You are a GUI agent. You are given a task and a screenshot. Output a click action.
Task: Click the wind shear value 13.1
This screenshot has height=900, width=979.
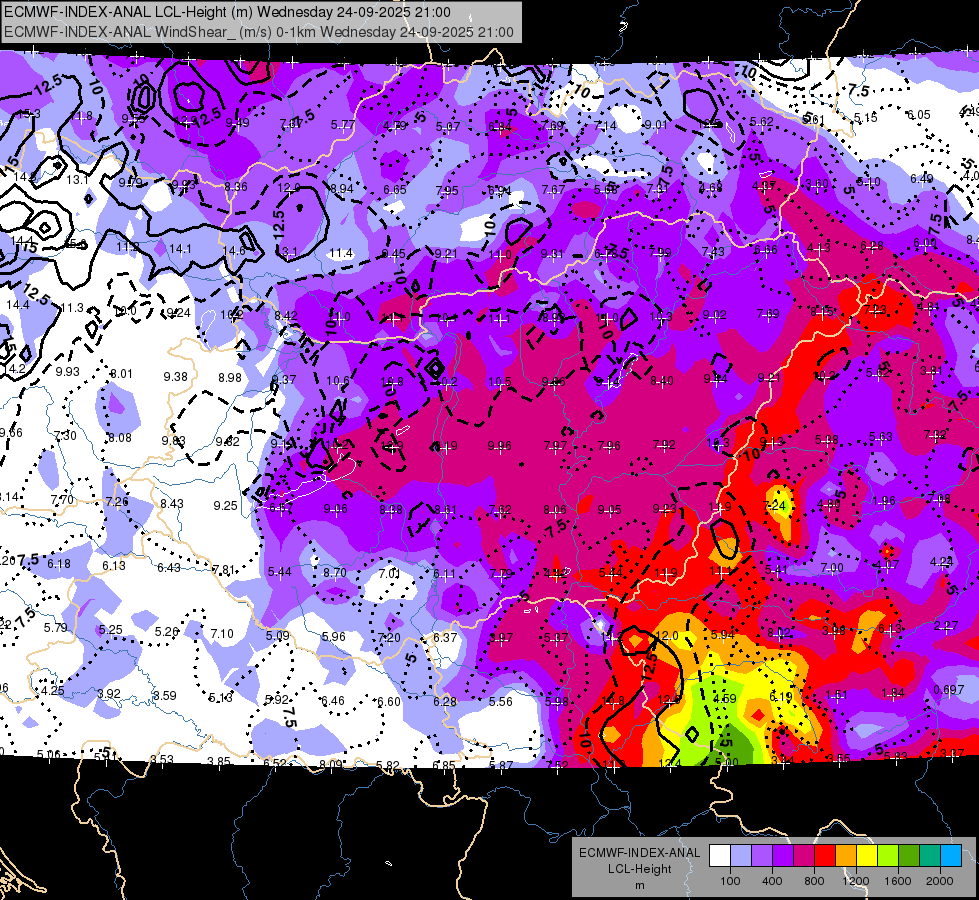coord(77,179)
